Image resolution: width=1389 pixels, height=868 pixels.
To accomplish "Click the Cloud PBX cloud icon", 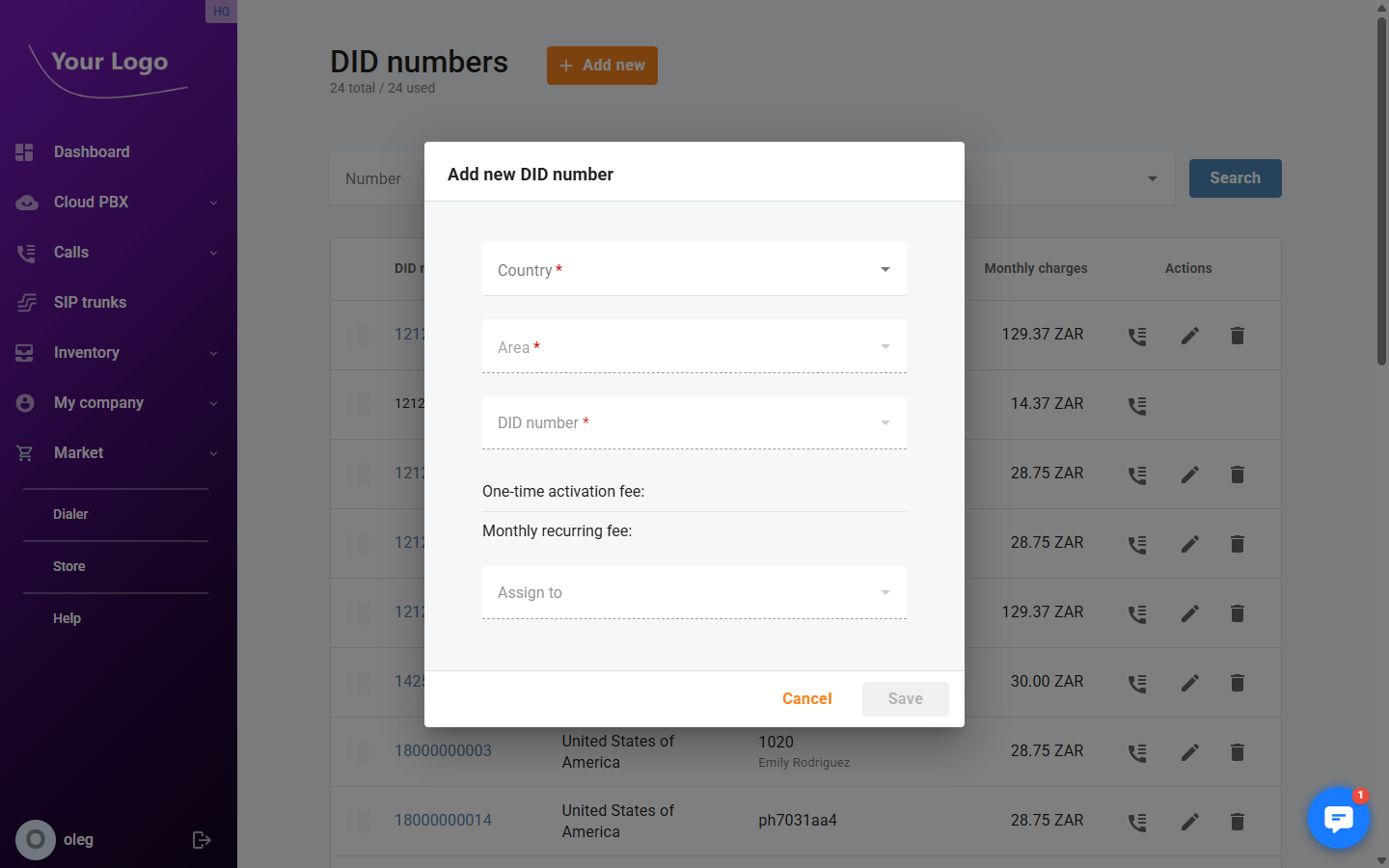I will [x=25, y=202].
